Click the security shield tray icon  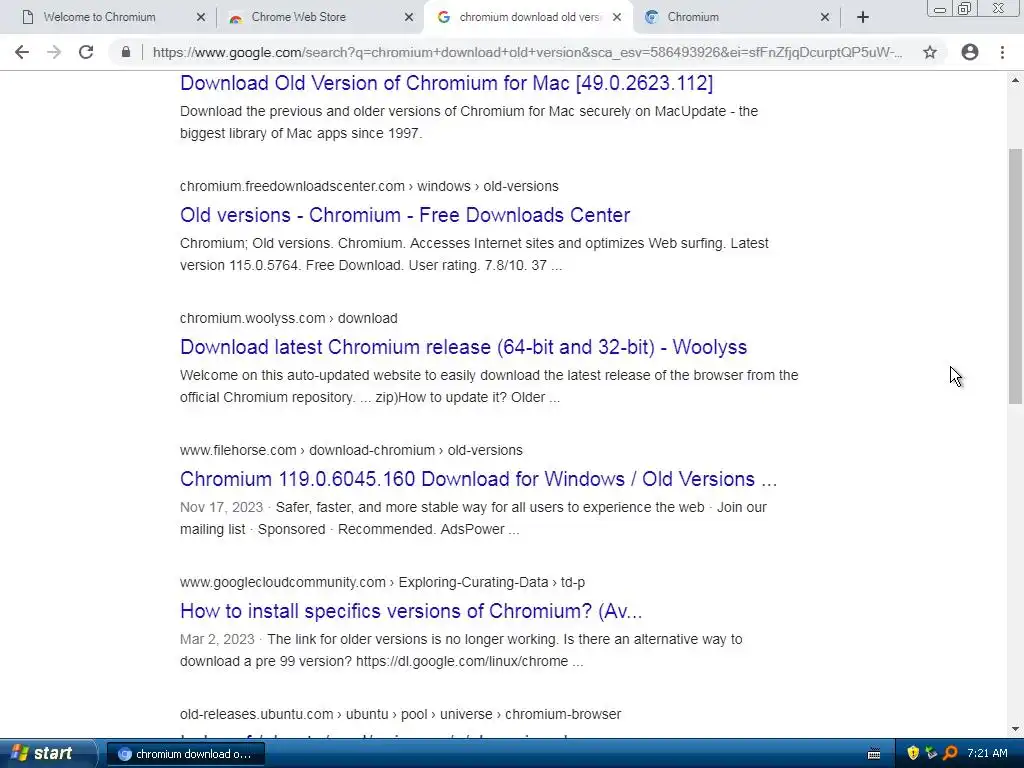coord(913,753)
